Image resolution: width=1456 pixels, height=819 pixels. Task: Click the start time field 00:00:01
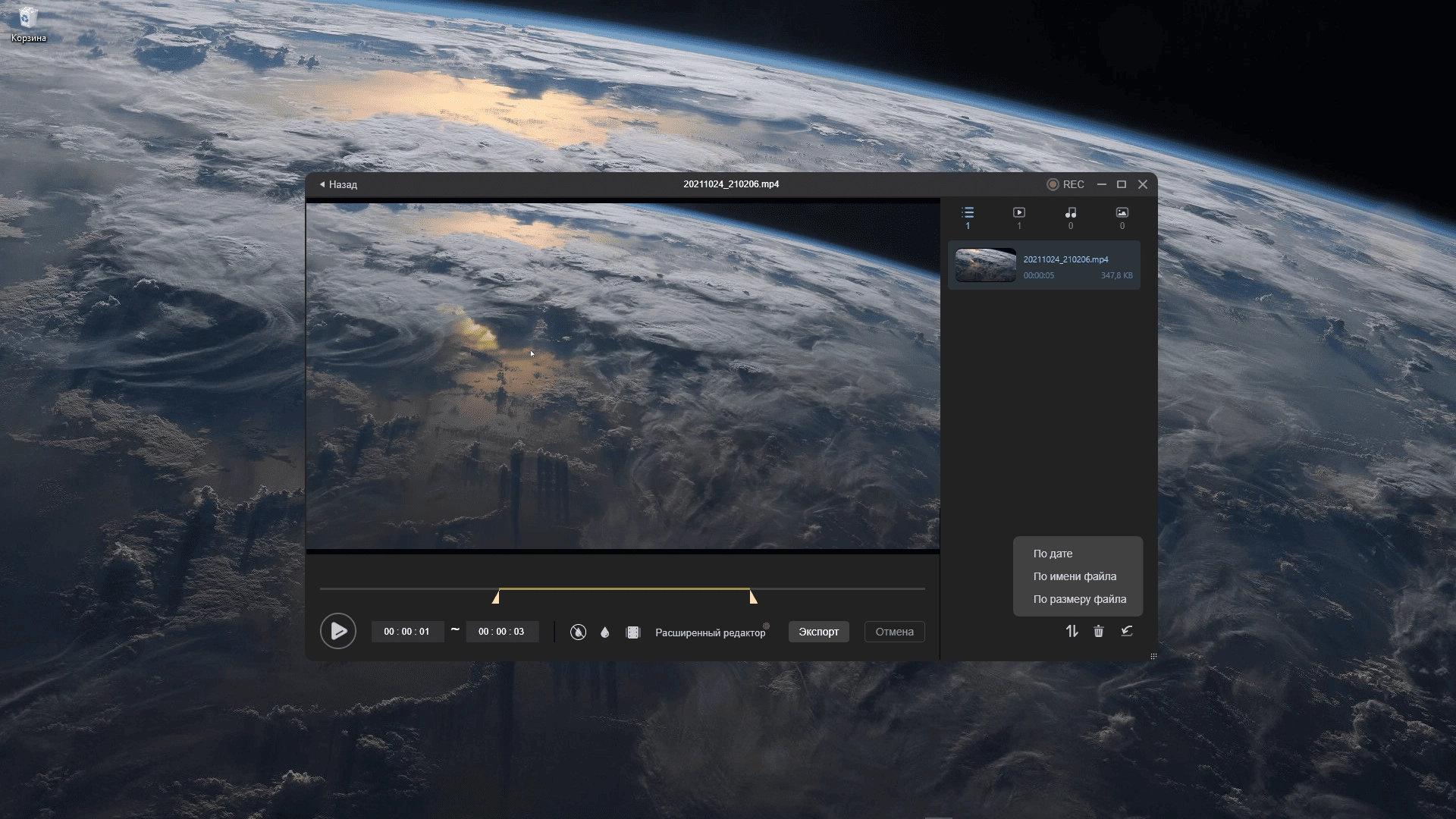click(407, 632)
